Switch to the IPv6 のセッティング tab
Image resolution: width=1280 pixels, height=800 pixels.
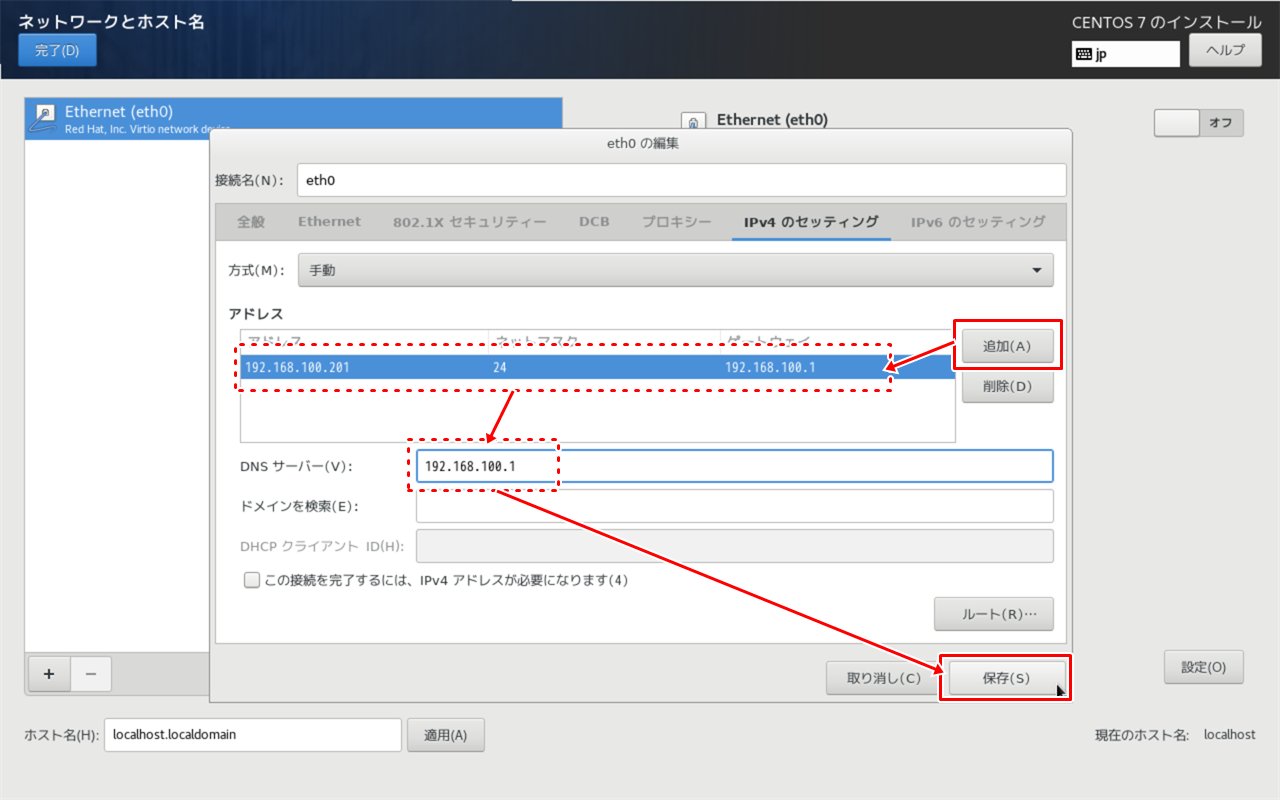click(x=978, y=221)
